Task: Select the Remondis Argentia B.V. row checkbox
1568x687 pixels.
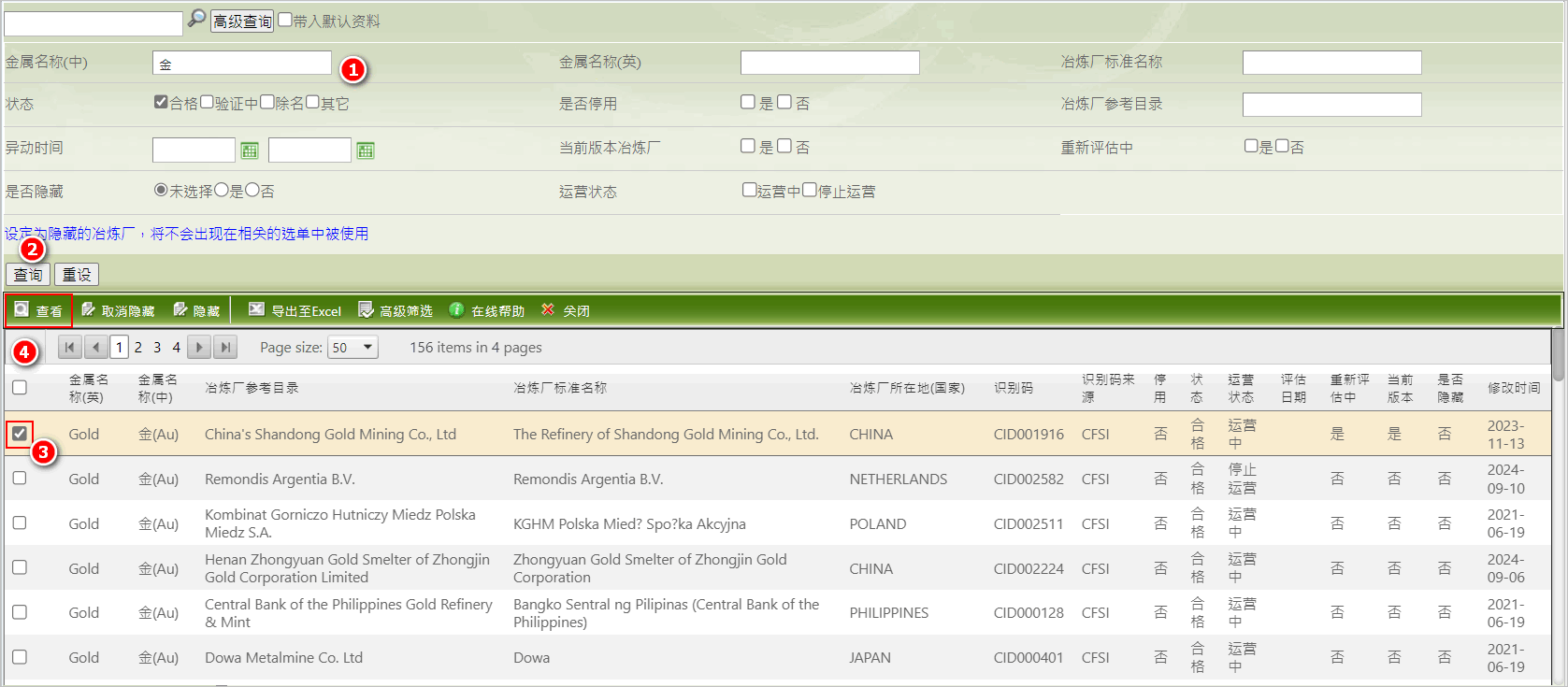Action: point(20,478)
